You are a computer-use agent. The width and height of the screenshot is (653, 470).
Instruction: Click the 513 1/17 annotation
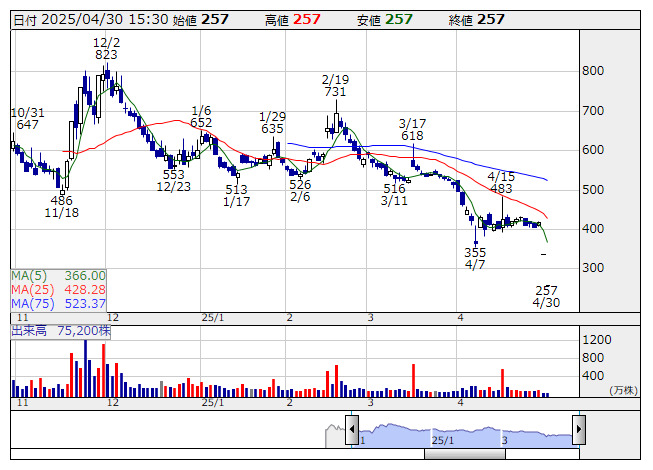pyautogui.click(x=237, y=196)
